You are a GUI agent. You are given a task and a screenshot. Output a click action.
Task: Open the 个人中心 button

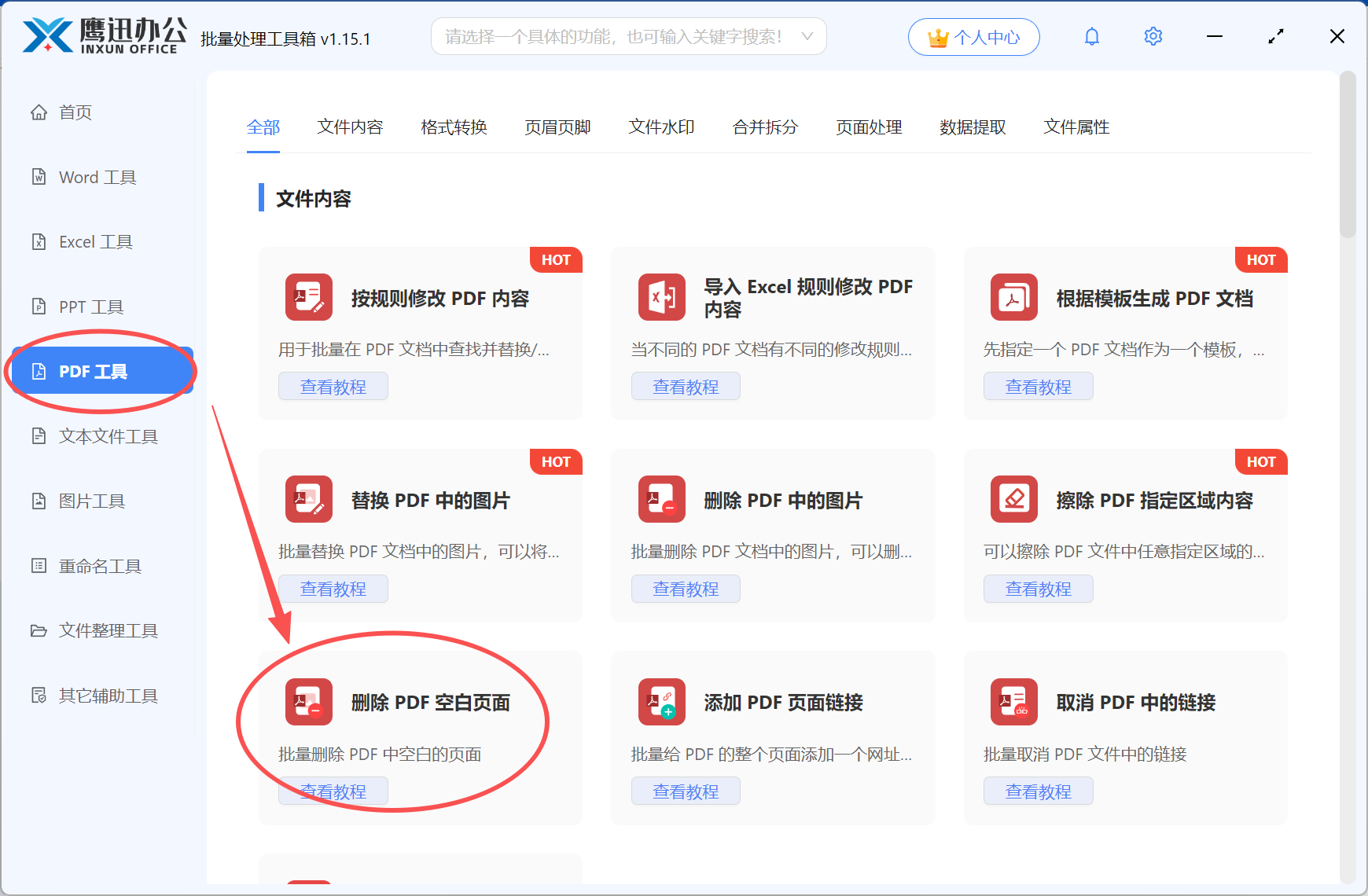click(974, 37)
